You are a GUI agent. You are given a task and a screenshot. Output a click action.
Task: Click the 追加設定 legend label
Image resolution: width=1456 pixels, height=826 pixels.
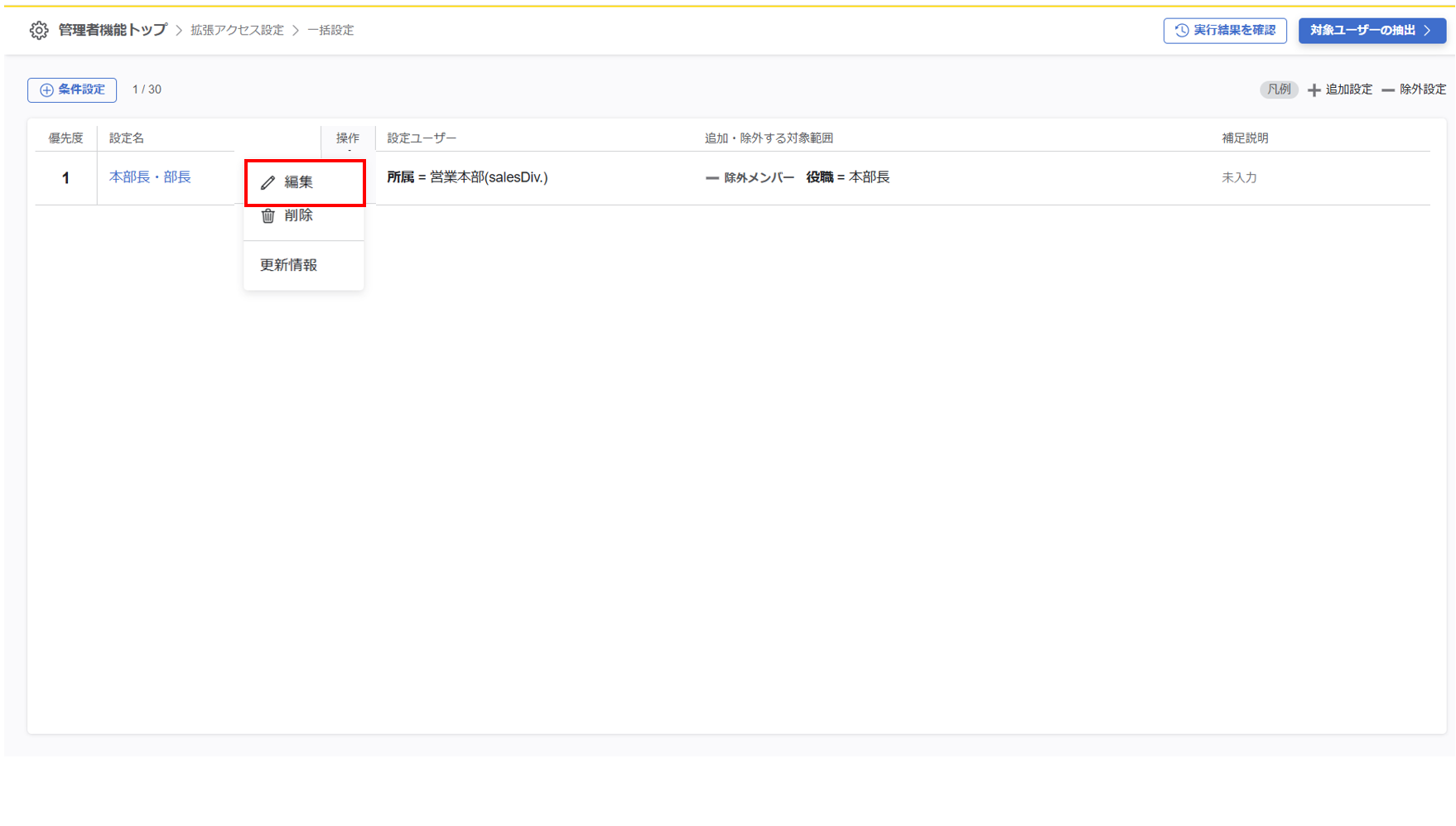point(1348,89)
